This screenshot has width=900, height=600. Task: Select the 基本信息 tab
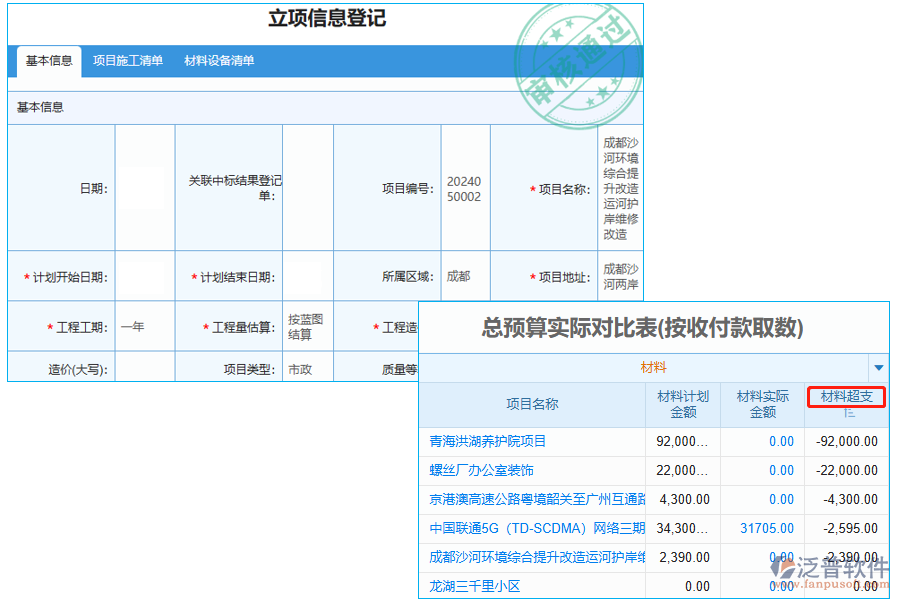pyautogui.click(x=48, y=61)
